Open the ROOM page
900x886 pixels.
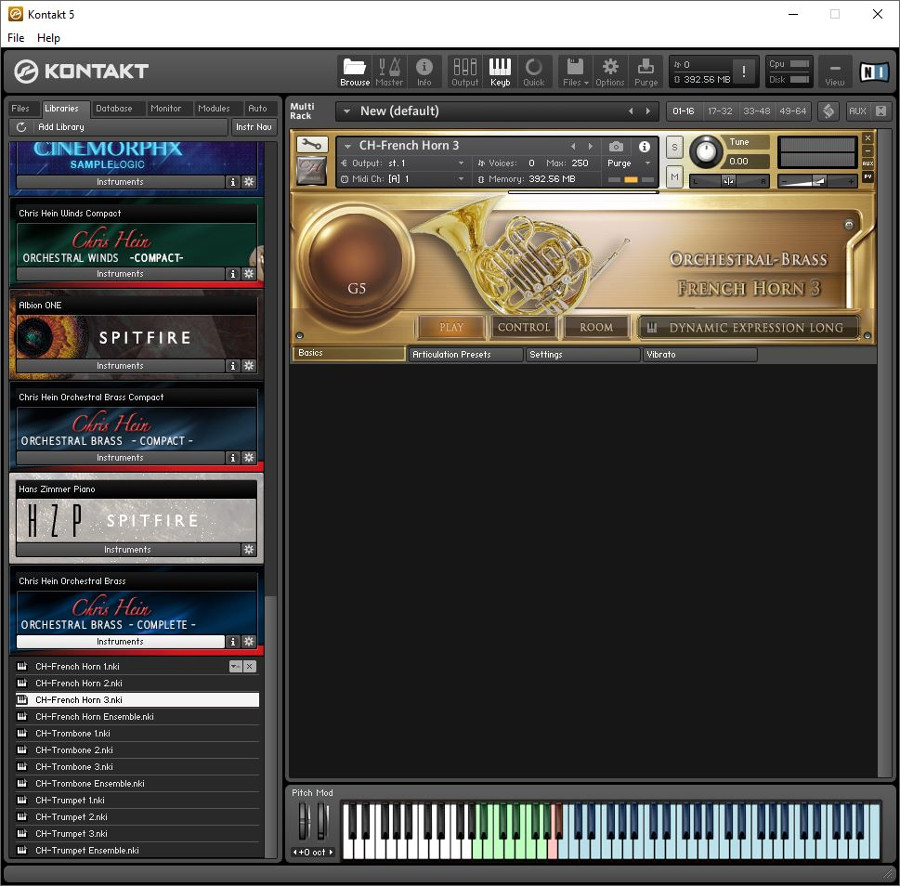click(596, 327)
